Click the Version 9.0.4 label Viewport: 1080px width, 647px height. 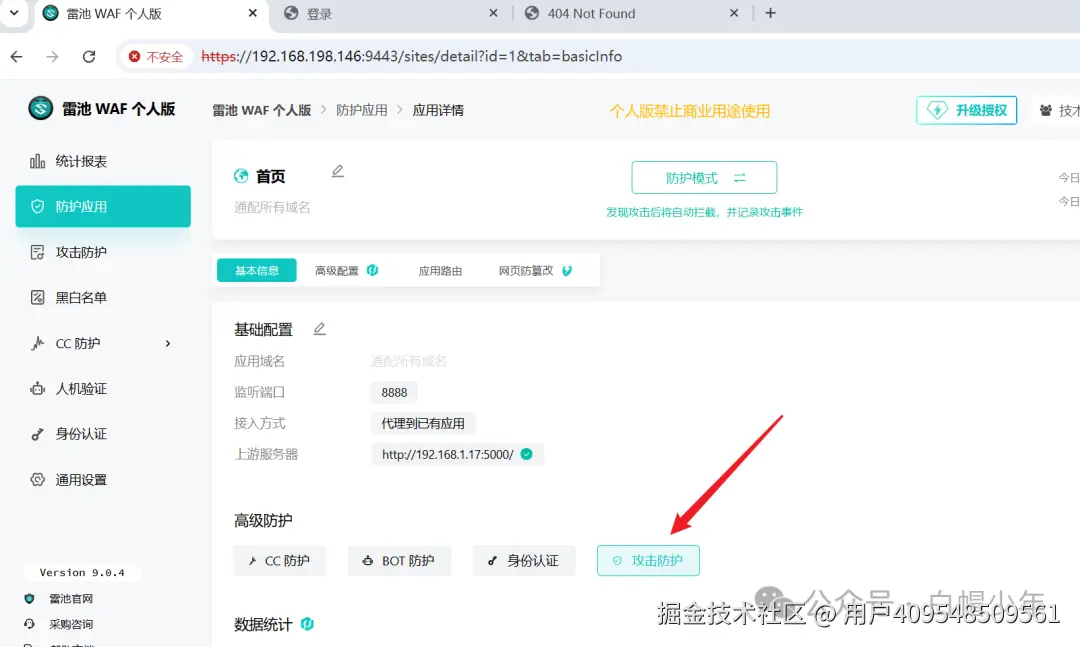point(82,573)
